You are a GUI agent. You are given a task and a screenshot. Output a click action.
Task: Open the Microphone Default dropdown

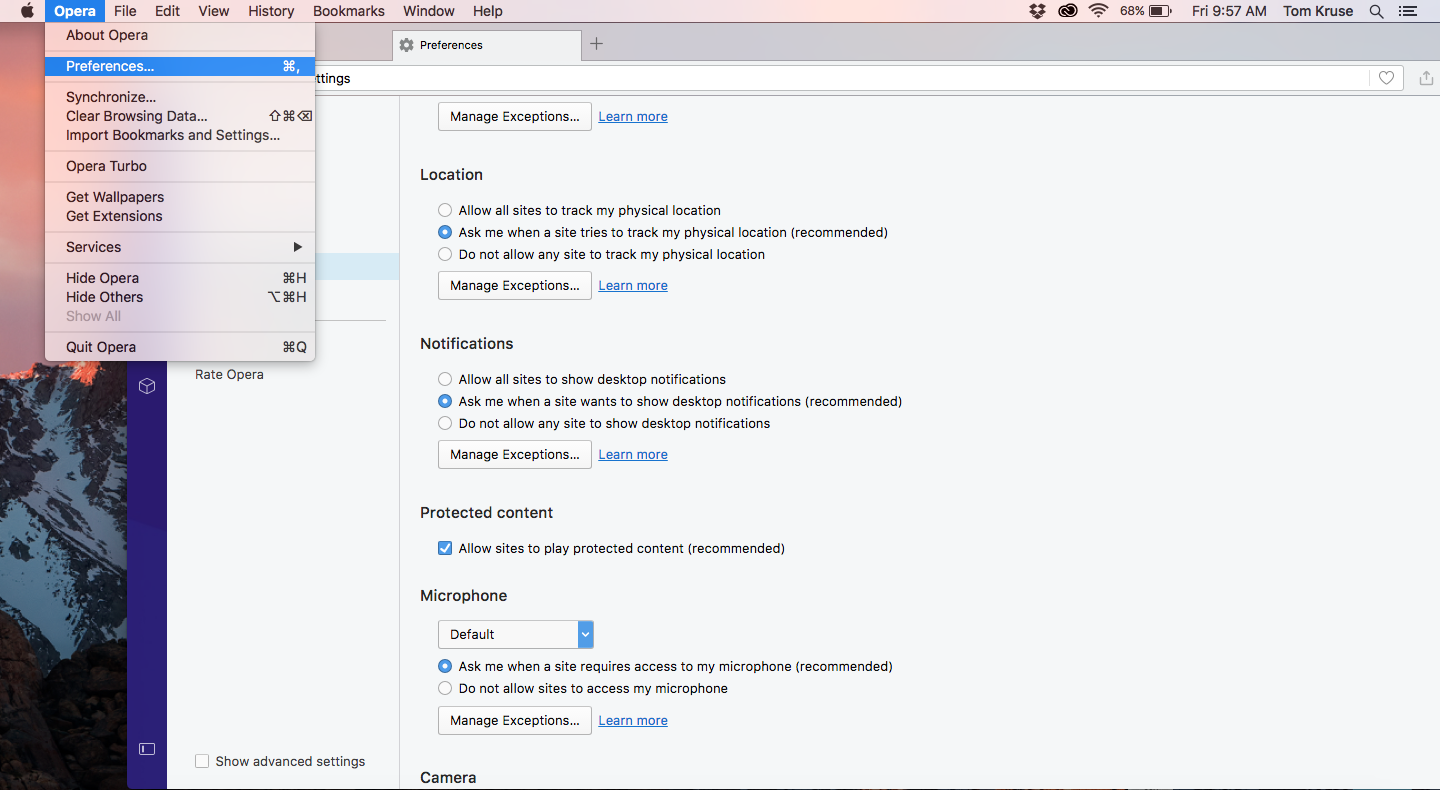pyautogui.click(x=515, y=634)
